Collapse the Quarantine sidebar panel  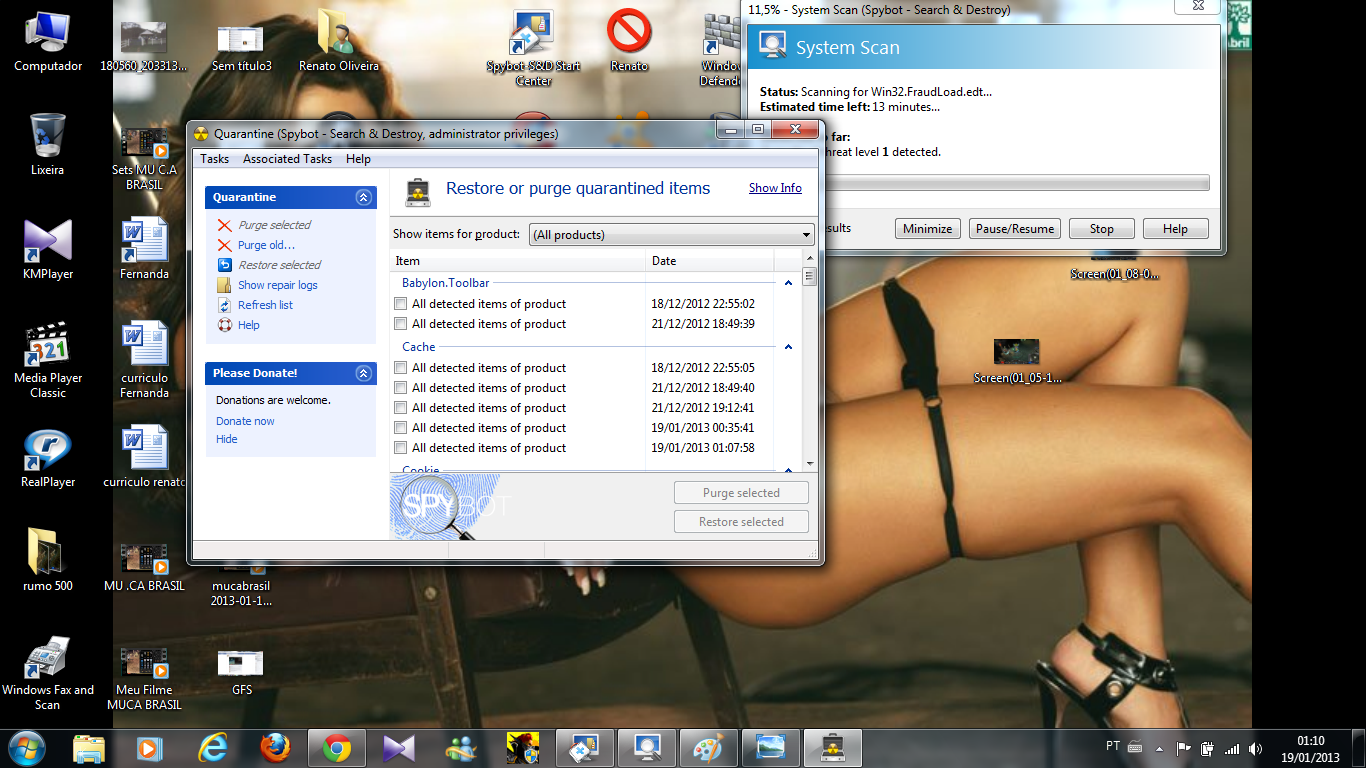[363, 198]
